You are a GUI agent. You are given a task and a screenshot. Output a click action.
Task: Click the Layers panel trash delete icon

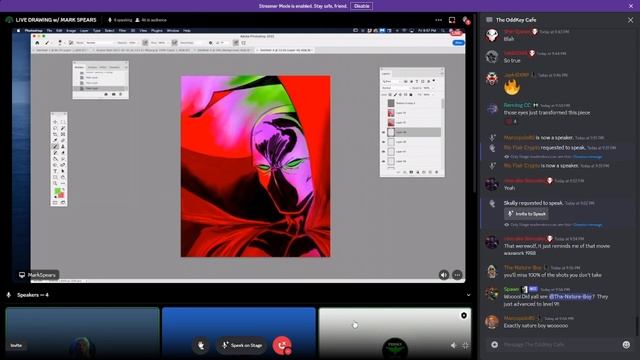tap(437, 172)
